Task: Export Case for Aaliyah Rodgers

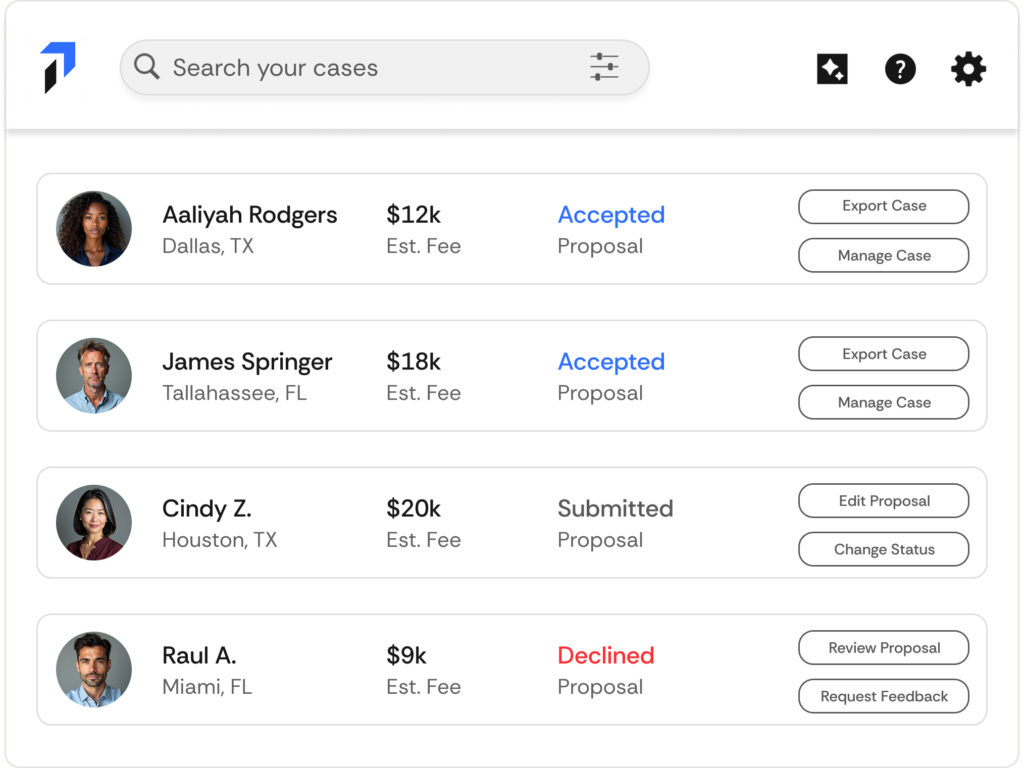Action: pyautogui.click(x=884, y=206)
